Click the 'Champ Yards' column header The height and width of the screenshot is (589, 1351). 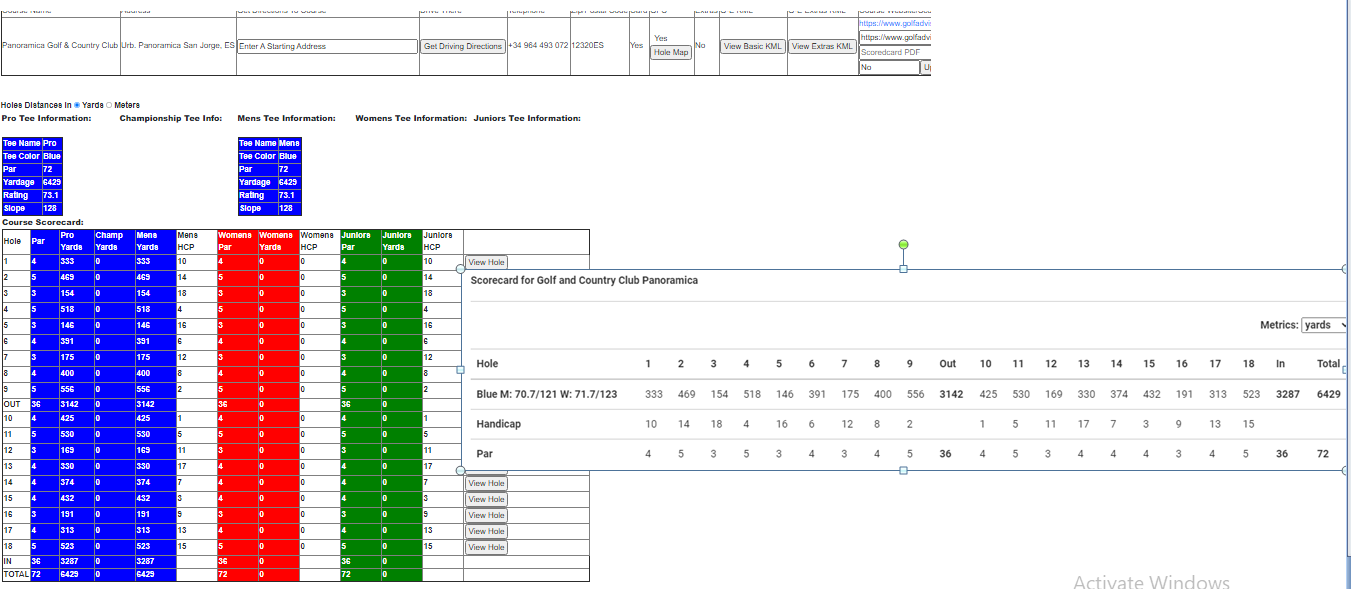coord(114,241)
